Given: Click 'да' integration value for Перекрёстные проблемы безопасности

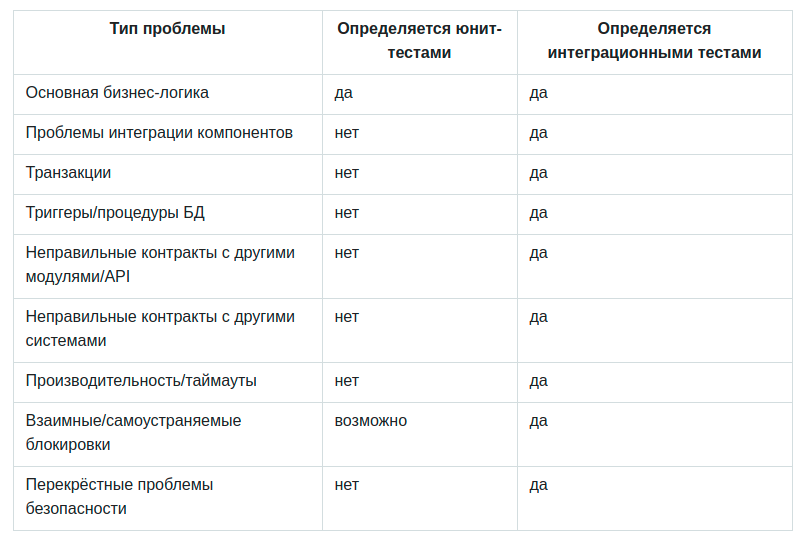Looking at the screenshot, I should click(538, 485).
